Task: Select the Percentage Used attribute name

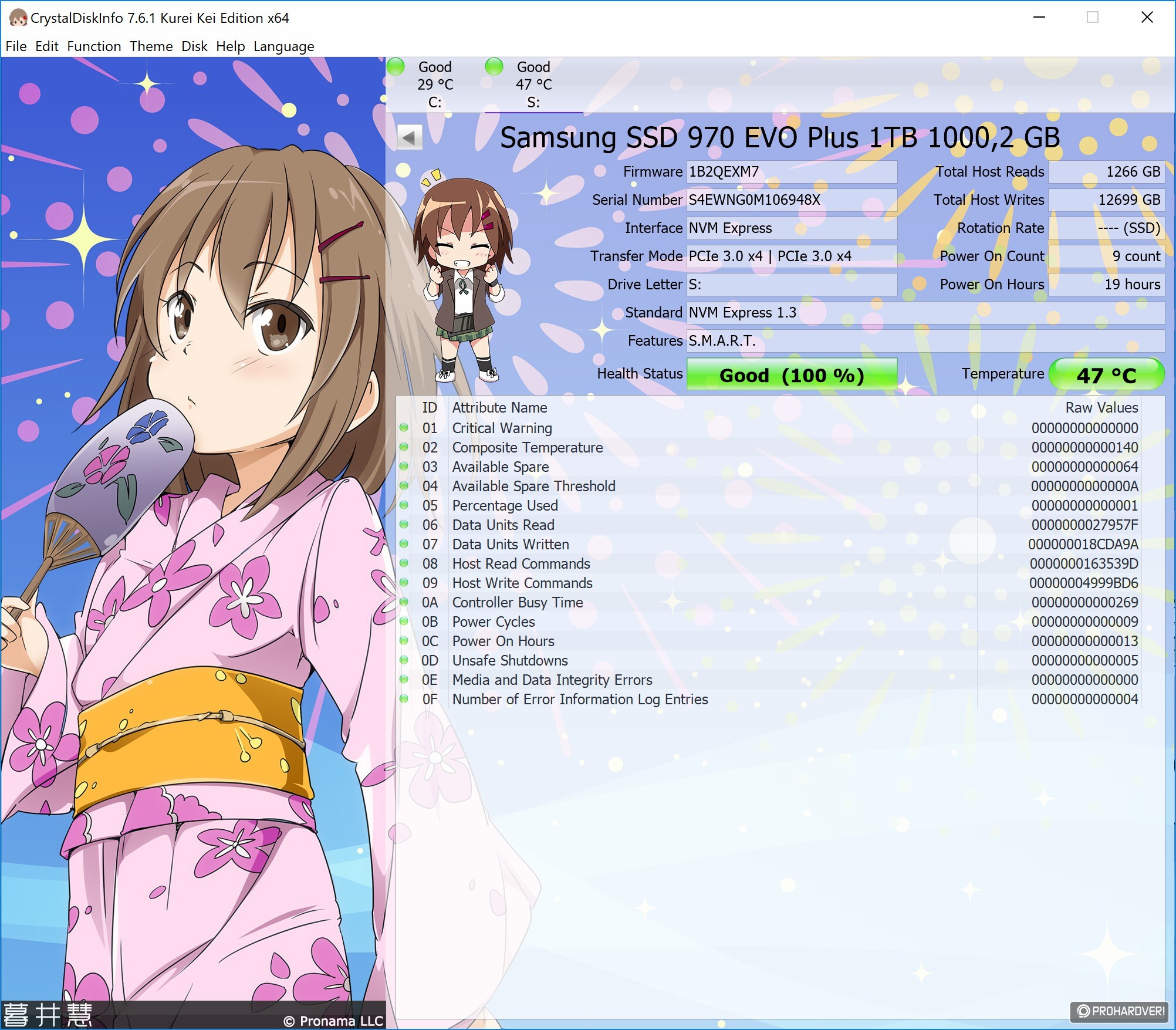Action: tap(505, 505)
